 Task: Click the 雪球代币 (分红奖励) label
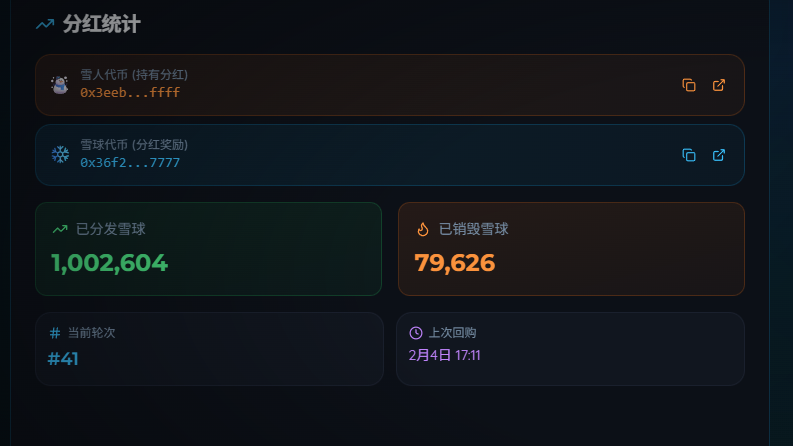[x=134, y=144]
